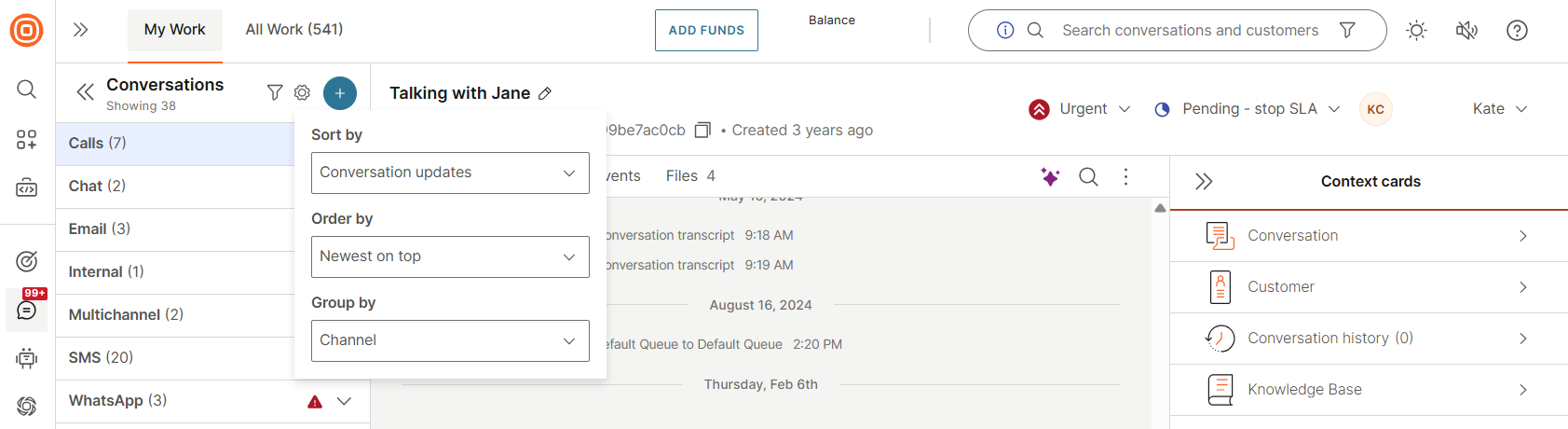This screenshot has height=429, width=1568.
Task: Open the help question mark icon
Action: tap(1517, 31)
